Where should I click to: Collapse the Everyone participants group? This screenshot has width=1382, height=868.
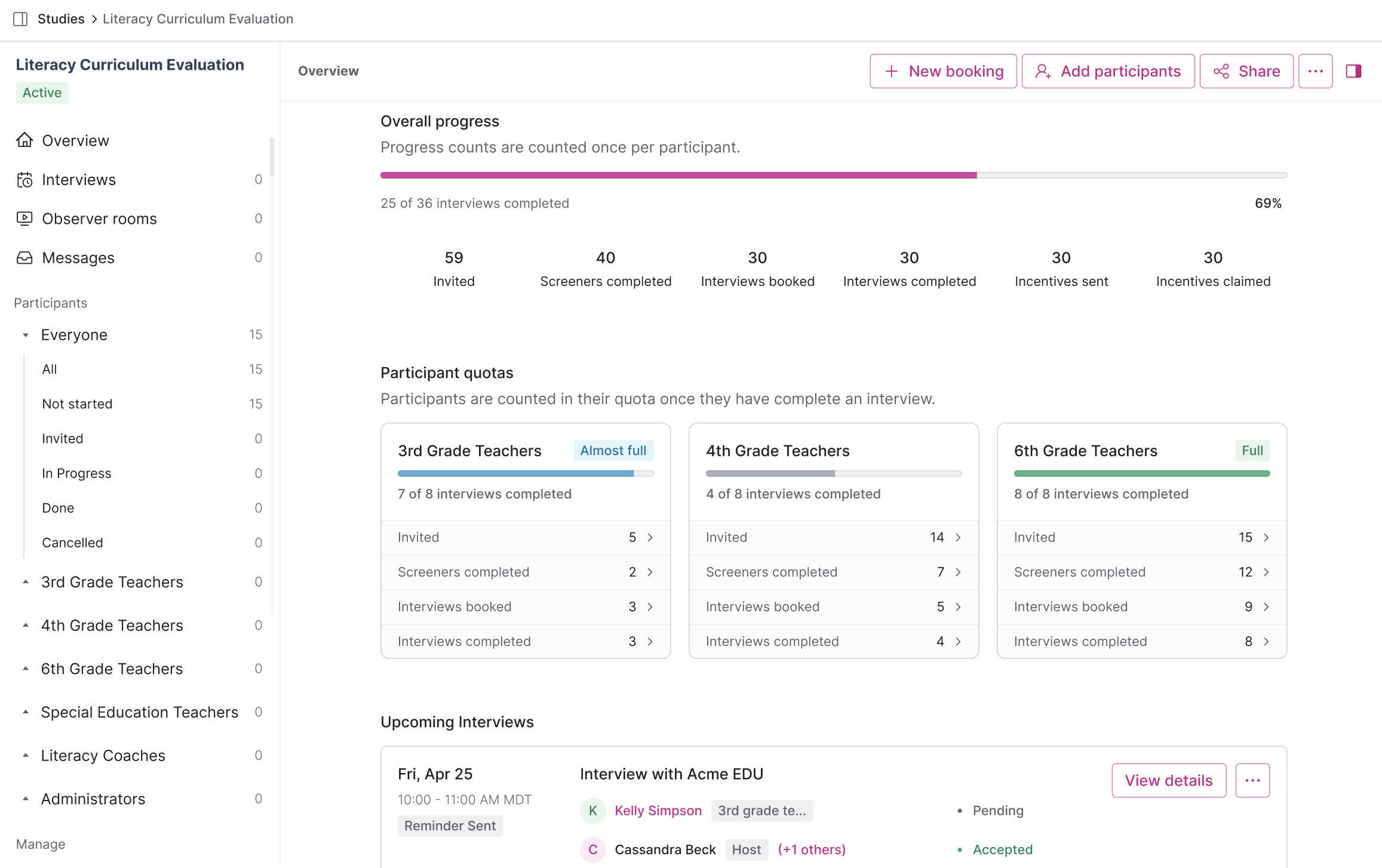pyautogui.click(x=26, y=335)
